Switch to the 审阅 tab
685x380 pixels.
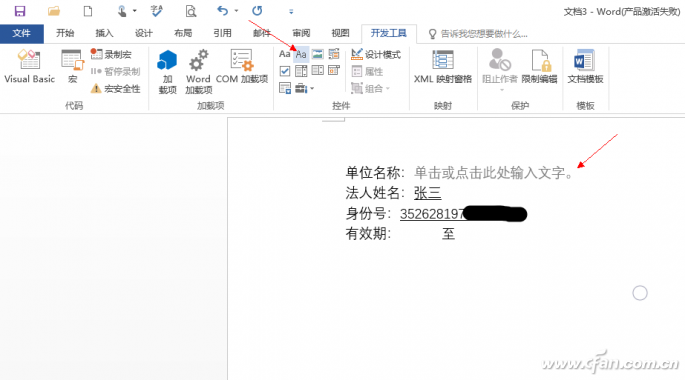coord(301,33)
